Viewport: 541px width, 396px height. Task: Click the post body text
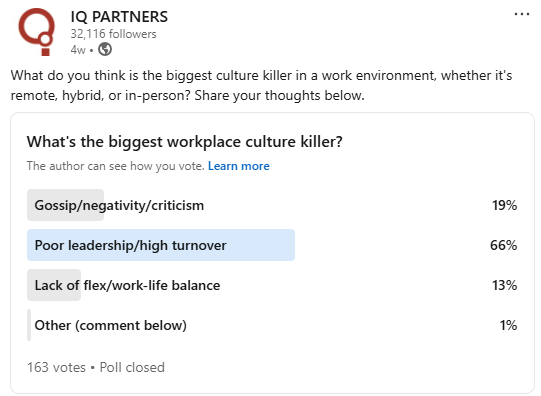click(261, 85)
